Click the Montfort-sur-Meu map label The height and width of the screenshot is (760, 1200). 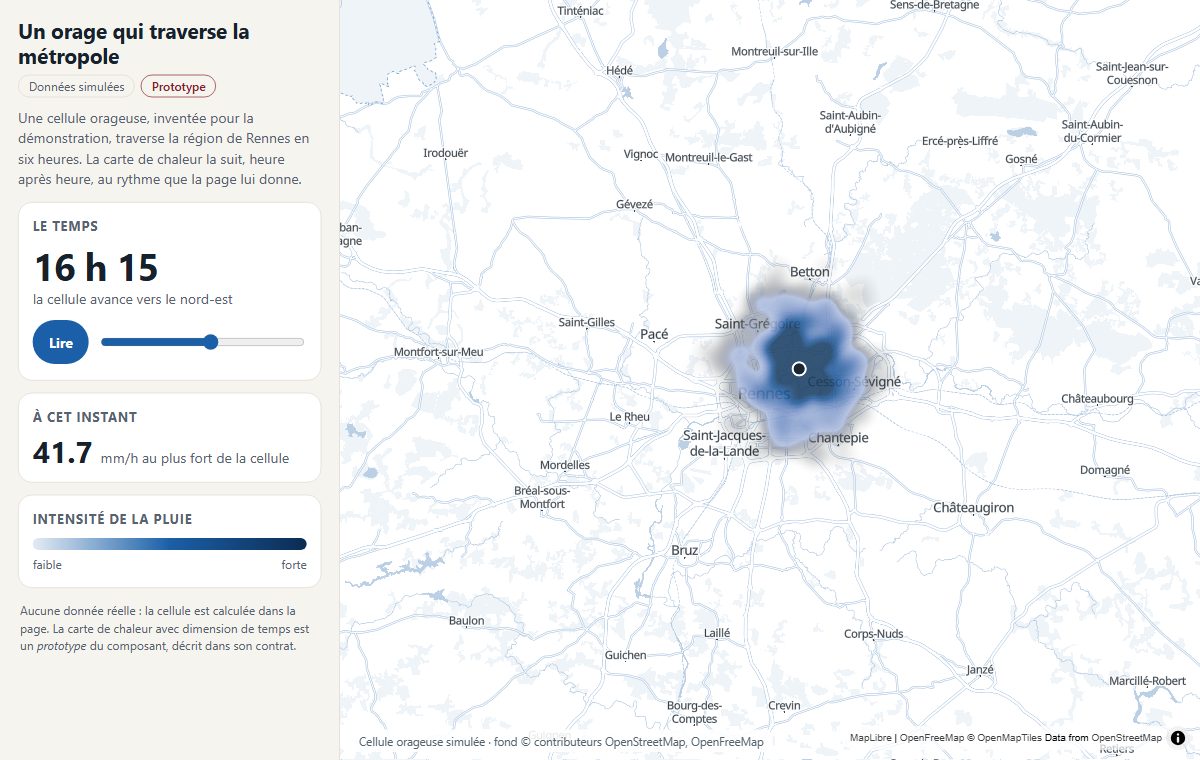point(439,352)
